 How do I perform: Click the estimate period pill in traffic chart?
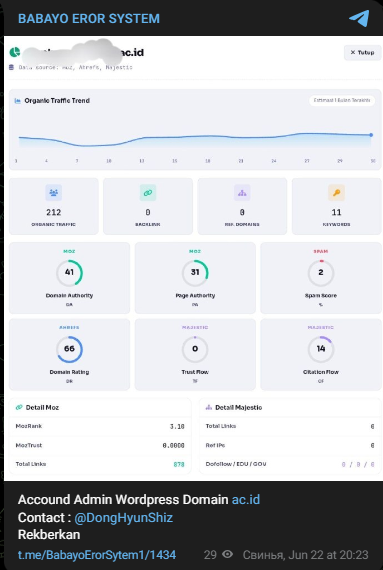(x=342, y=100)
